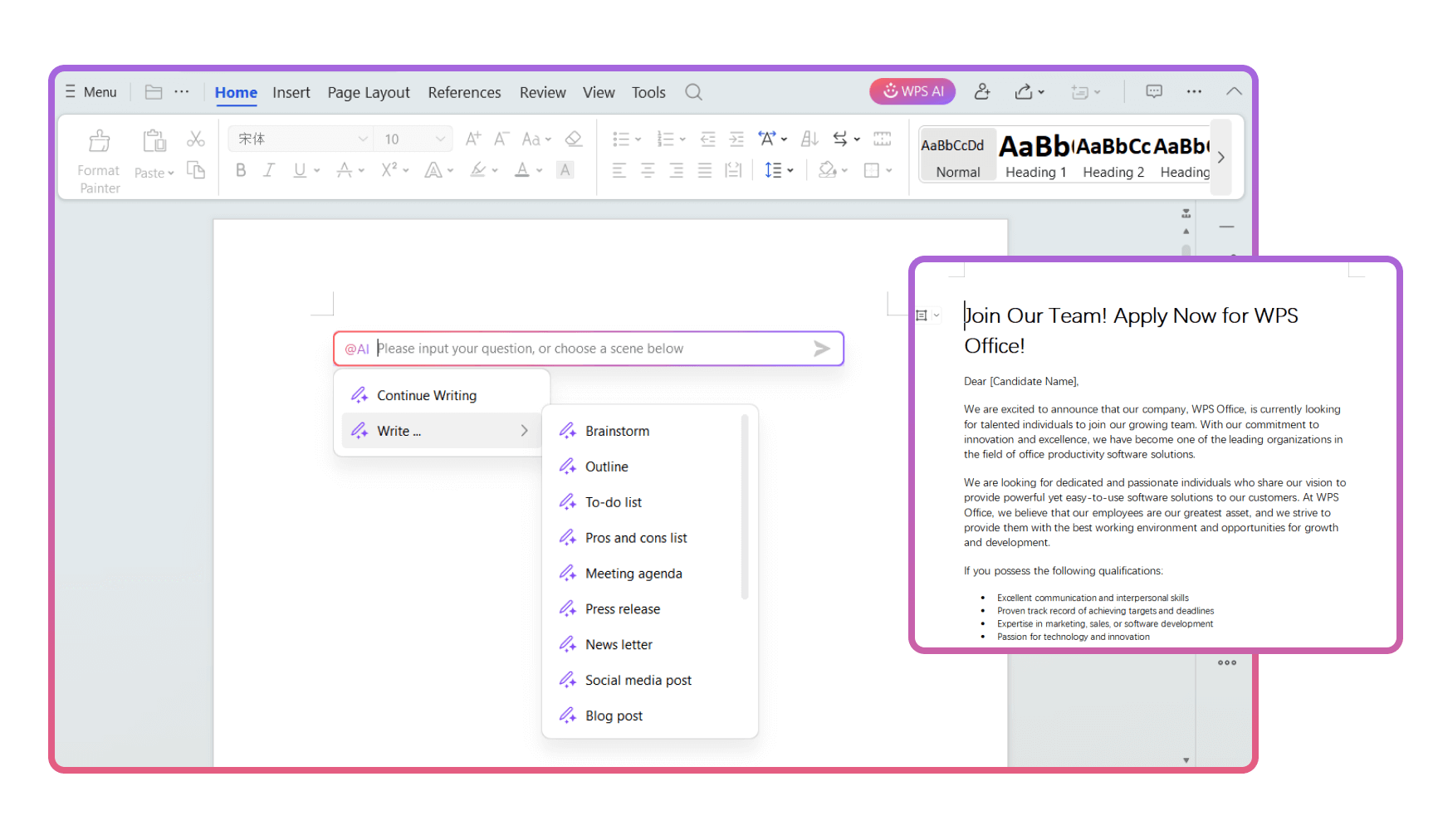This screenshot has width=1438, height=840.
Task: Select the Format Painter tool
Action: [x=98, y=158]
